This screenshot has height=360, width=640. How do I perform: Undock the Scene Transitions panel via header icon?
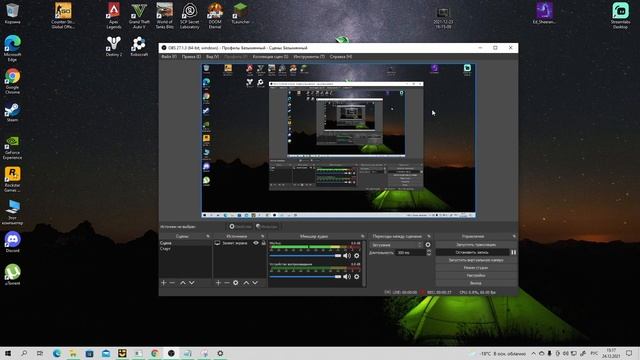429,236
